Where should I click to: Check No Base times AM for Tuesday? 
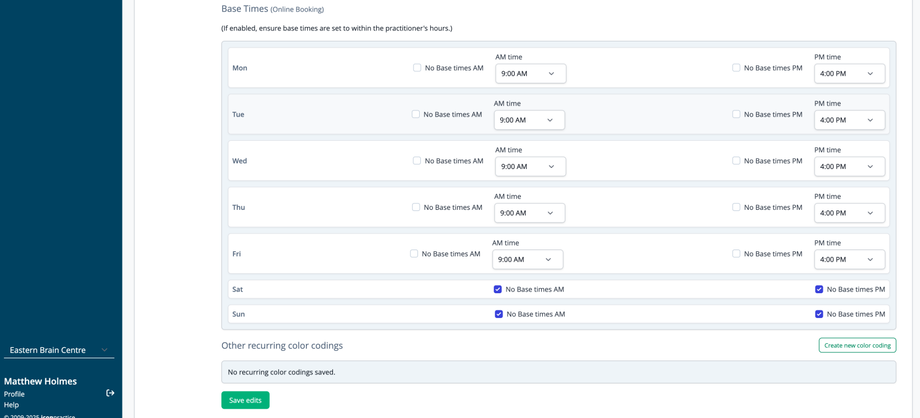tap(416, 114)
